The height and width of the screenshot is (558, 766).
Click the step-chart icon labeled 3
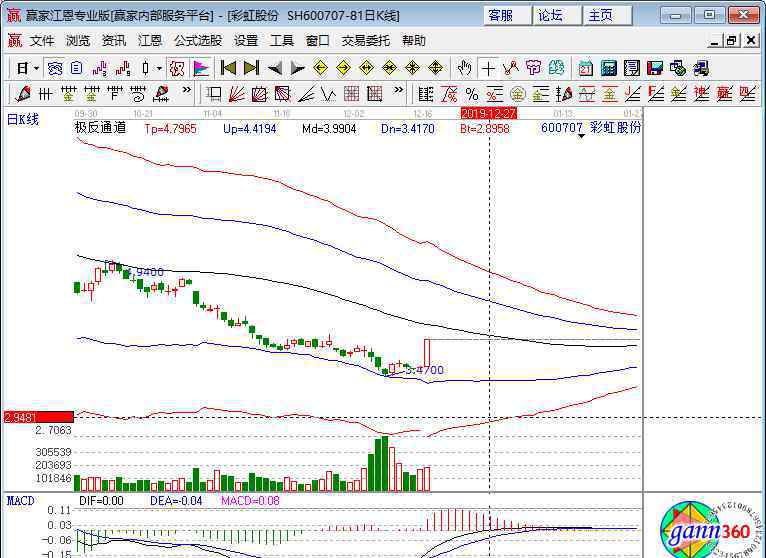click(x=99, y=68)
